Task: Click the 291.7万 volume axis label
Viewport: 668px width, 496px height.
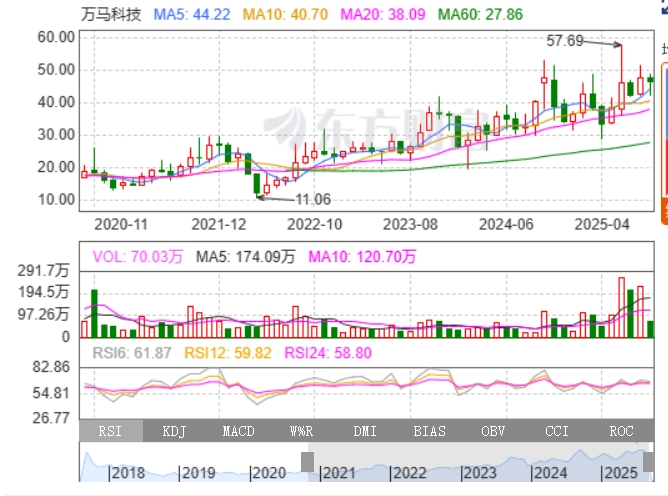Action: click(x=43, y=271)
